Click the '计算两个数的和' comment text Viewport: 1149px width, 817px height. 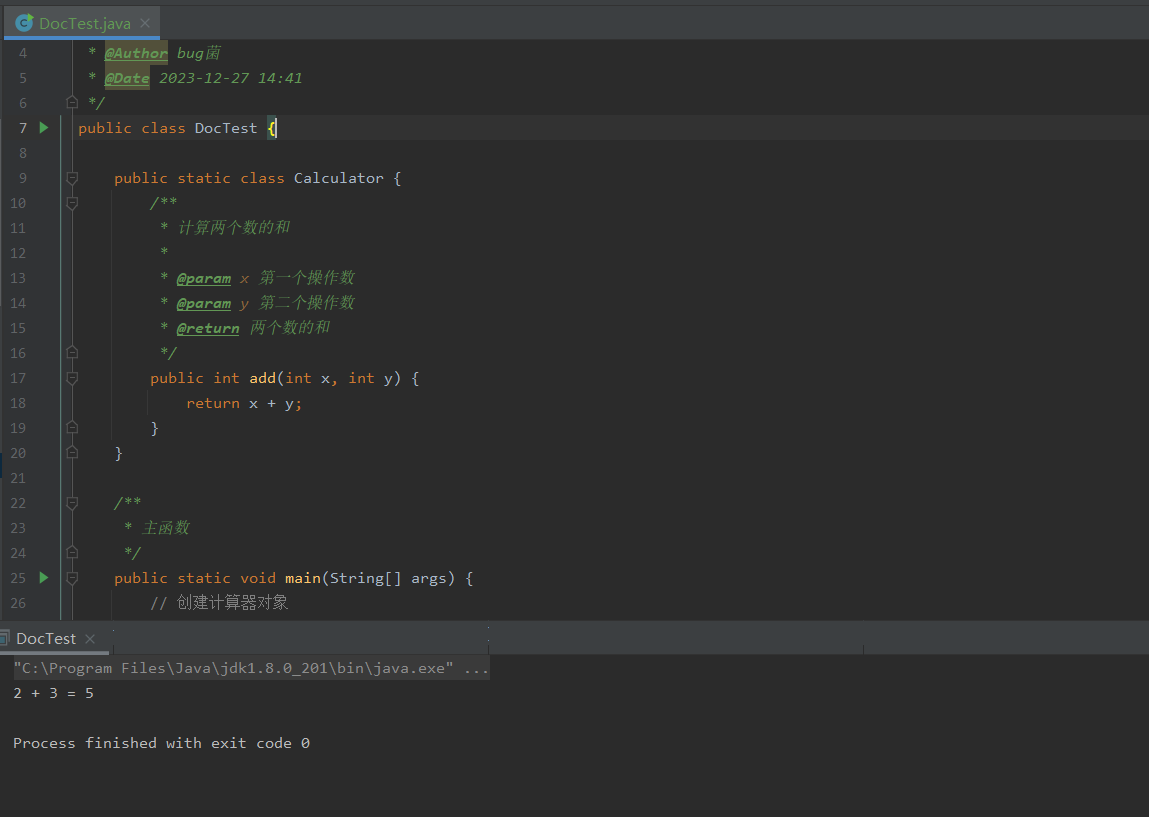click(234, 227)
